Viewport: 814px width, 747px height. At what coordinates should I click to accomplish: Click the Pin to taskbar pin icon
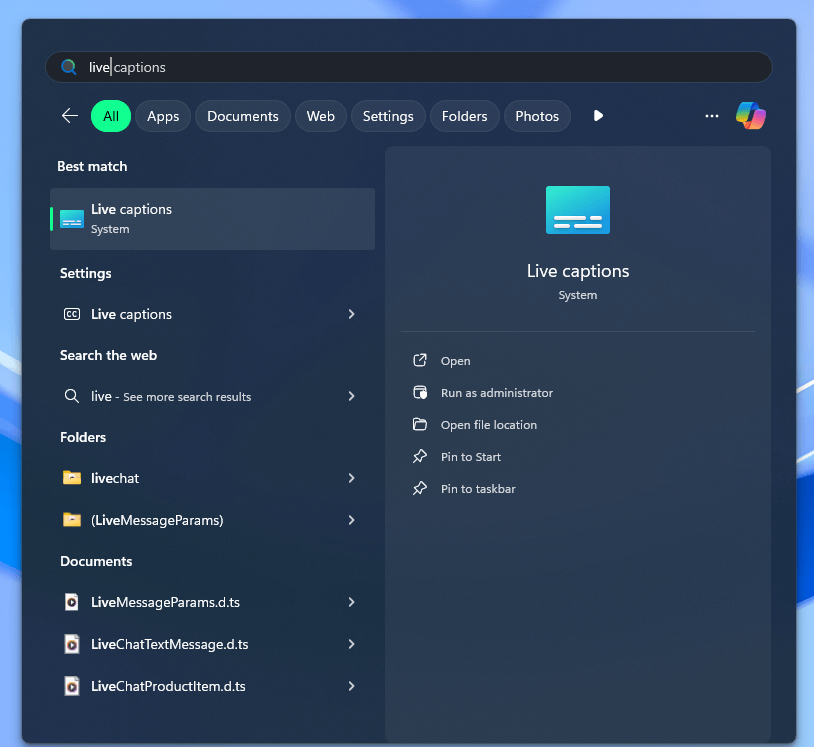point(419,488)
